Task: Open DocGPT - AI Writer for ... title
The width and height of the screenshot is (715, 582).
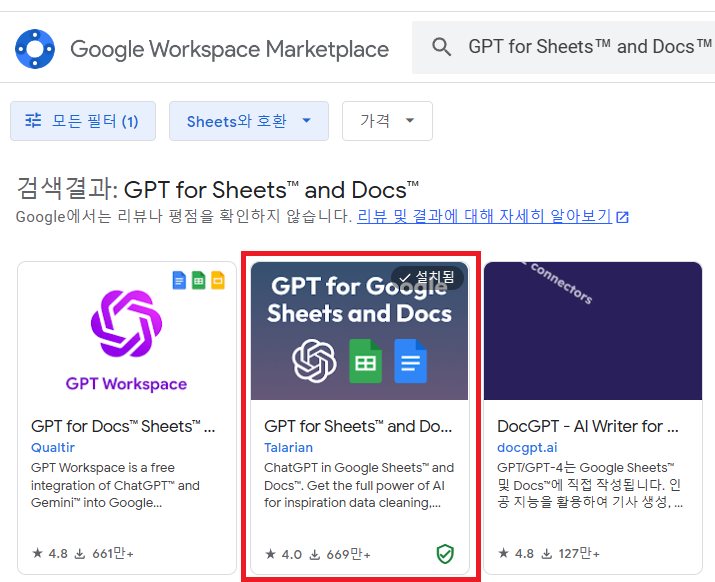Action: [588, 426]
